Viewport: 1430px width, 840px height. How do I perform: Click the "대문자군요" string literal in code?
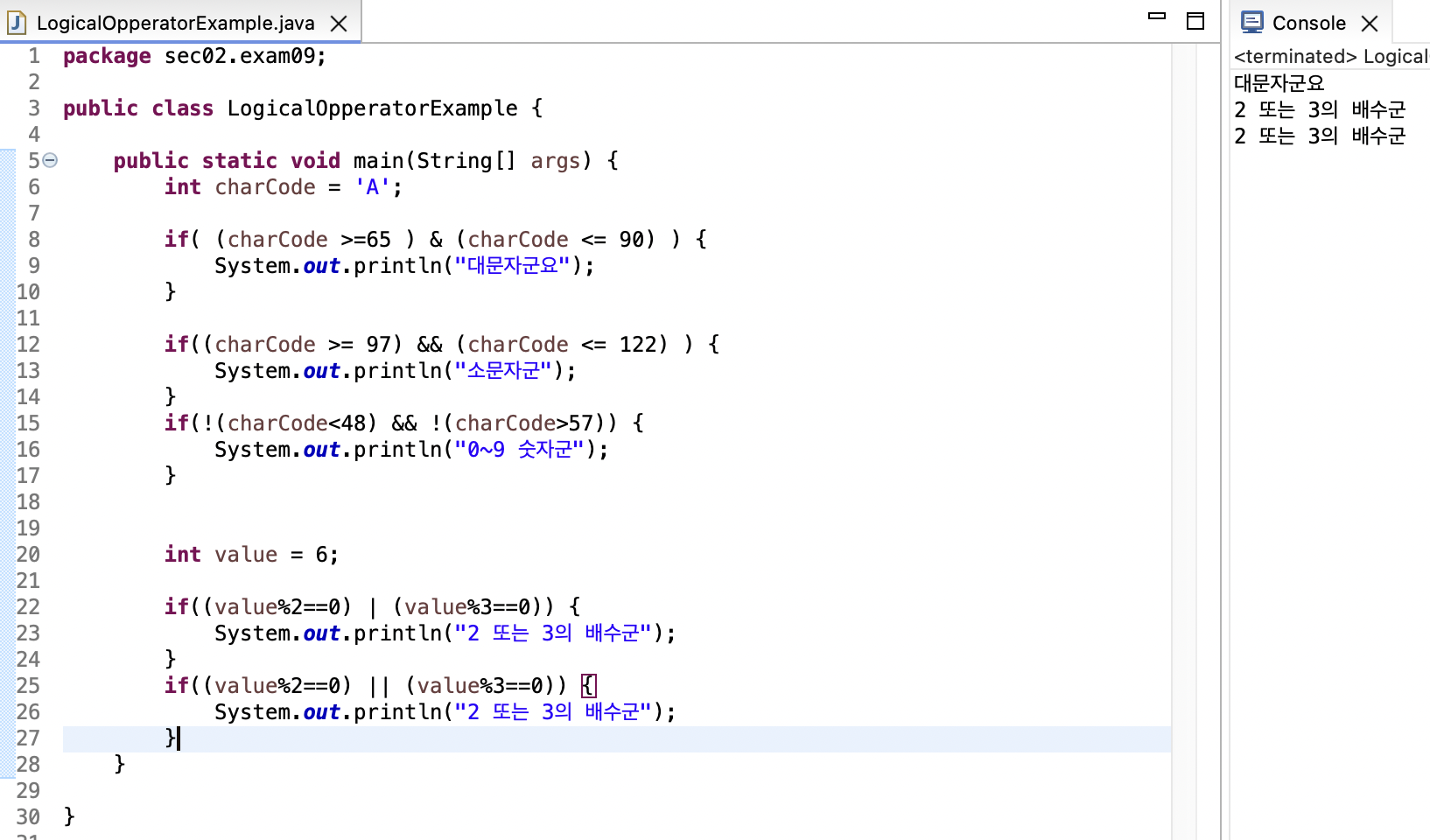tap(512, 265)
